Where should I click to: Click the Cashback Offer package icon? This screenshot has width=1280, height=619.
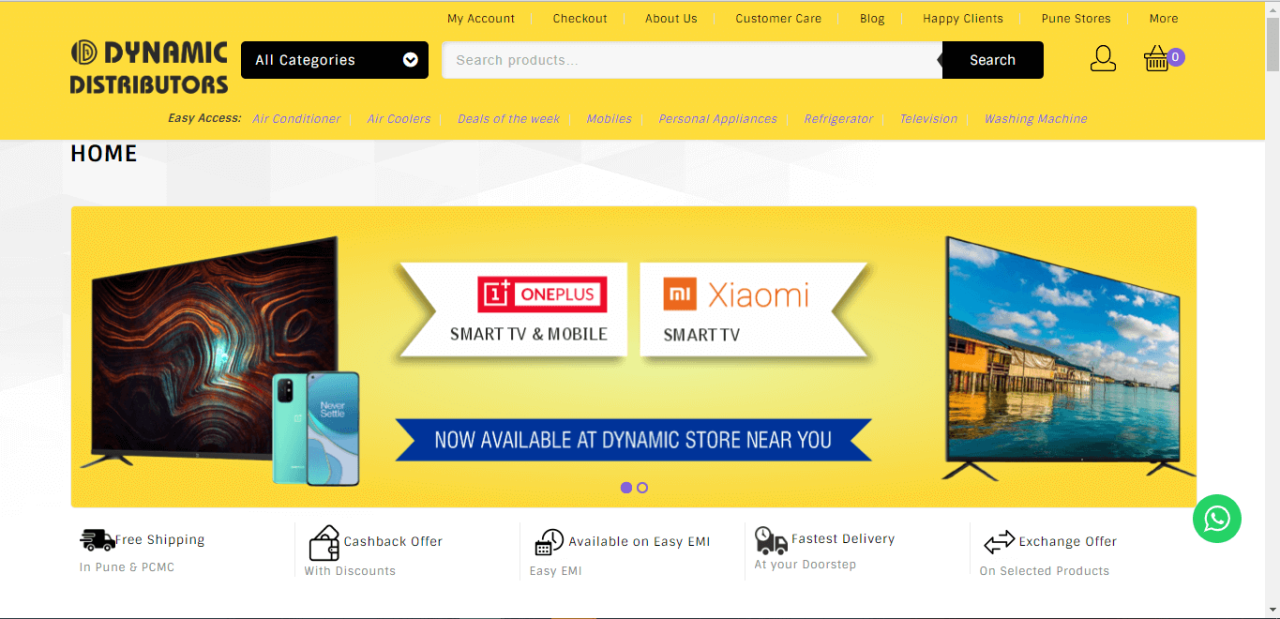(x=324, y=541)
